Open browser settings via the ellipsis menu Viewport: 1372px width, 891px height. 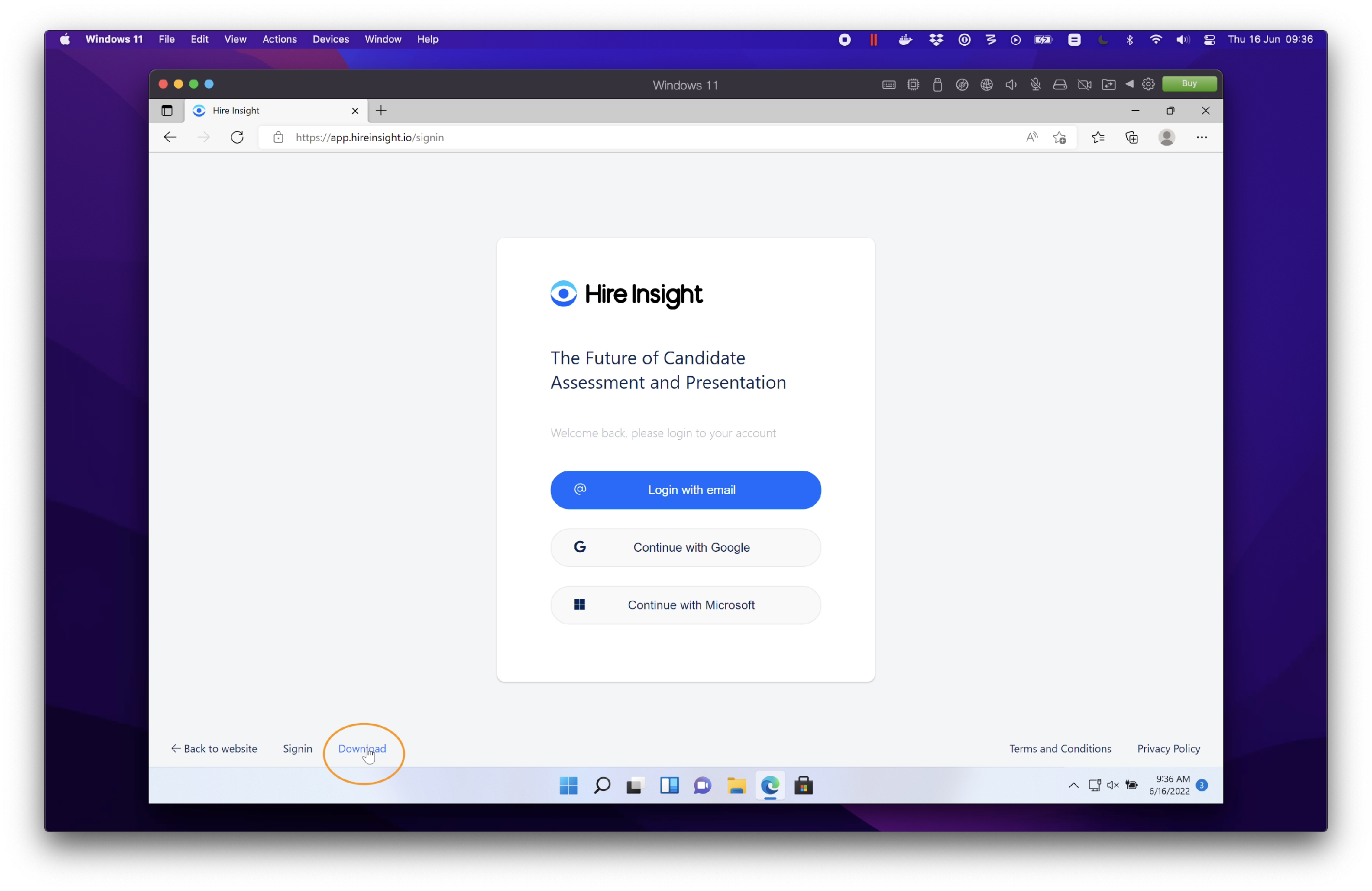point(1201,137)
